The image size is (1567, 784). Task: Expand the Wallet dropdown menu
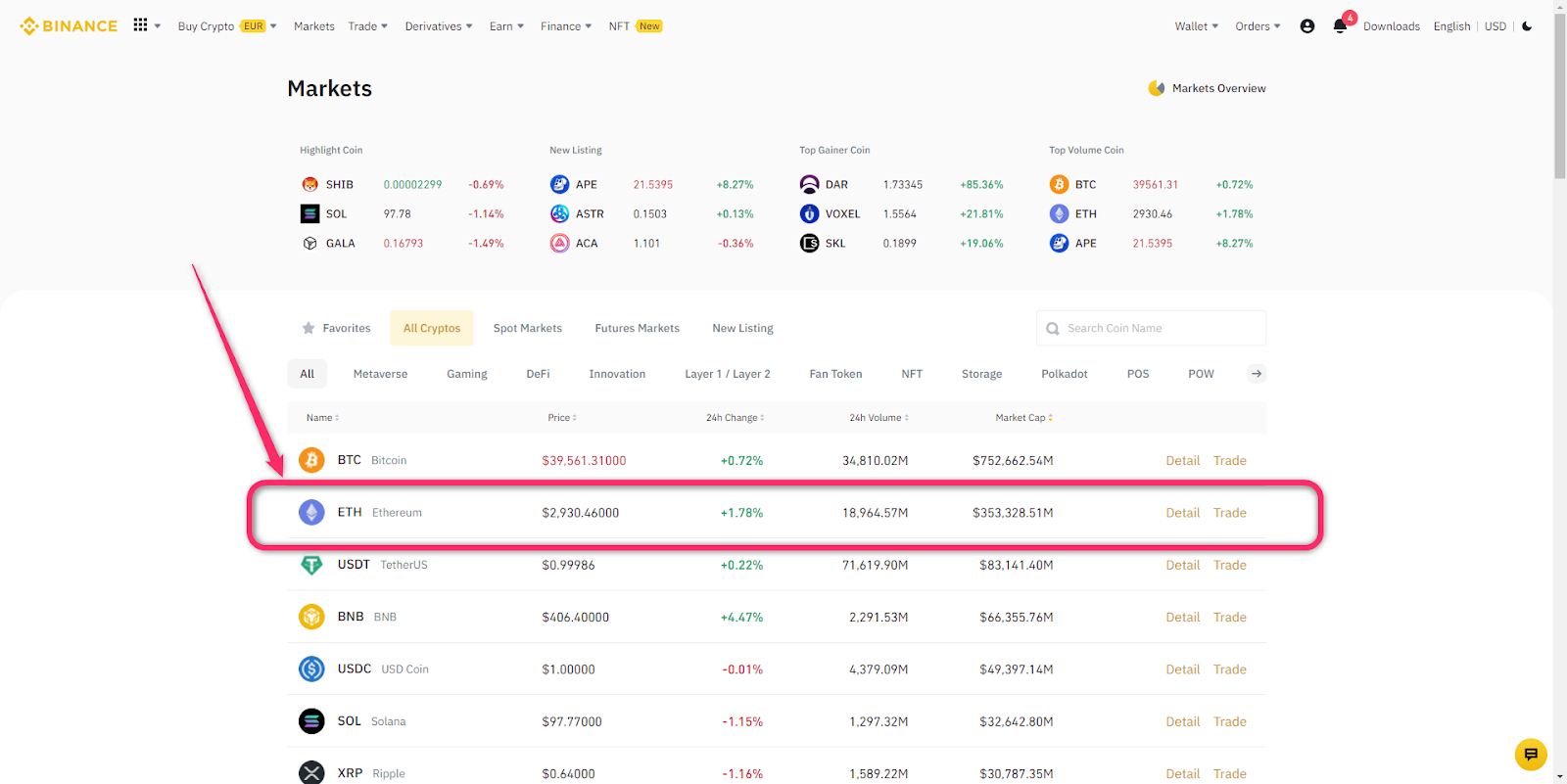click(1197, 26)
